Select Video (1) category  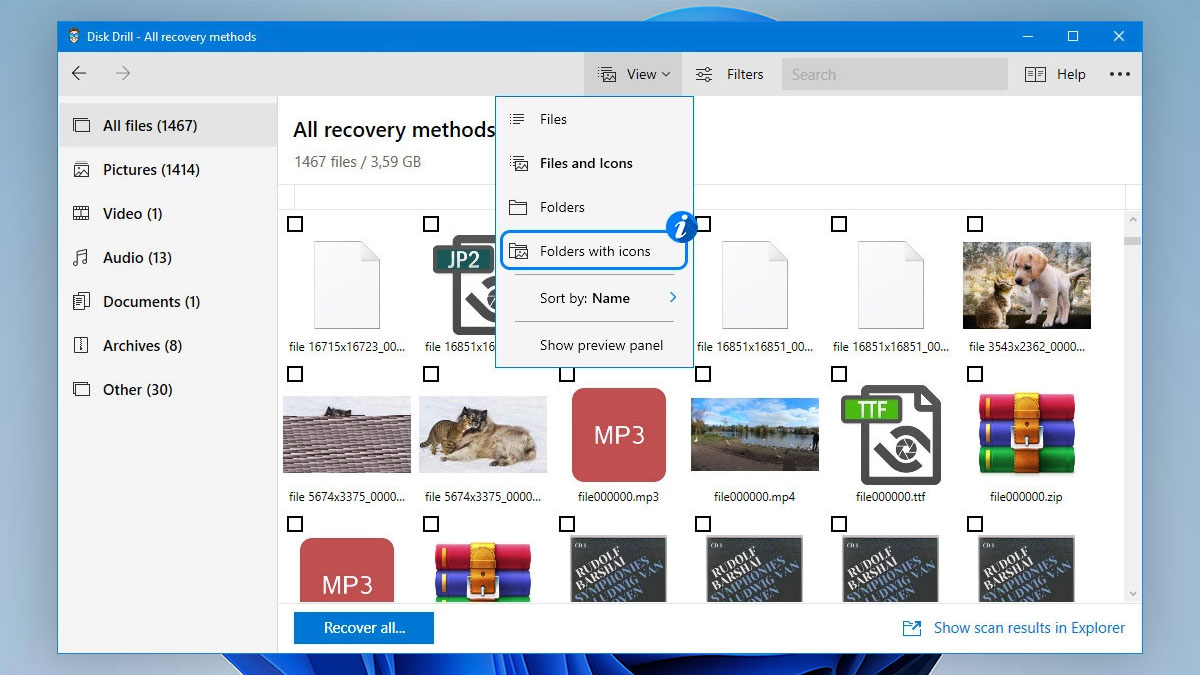coord(167,214)
